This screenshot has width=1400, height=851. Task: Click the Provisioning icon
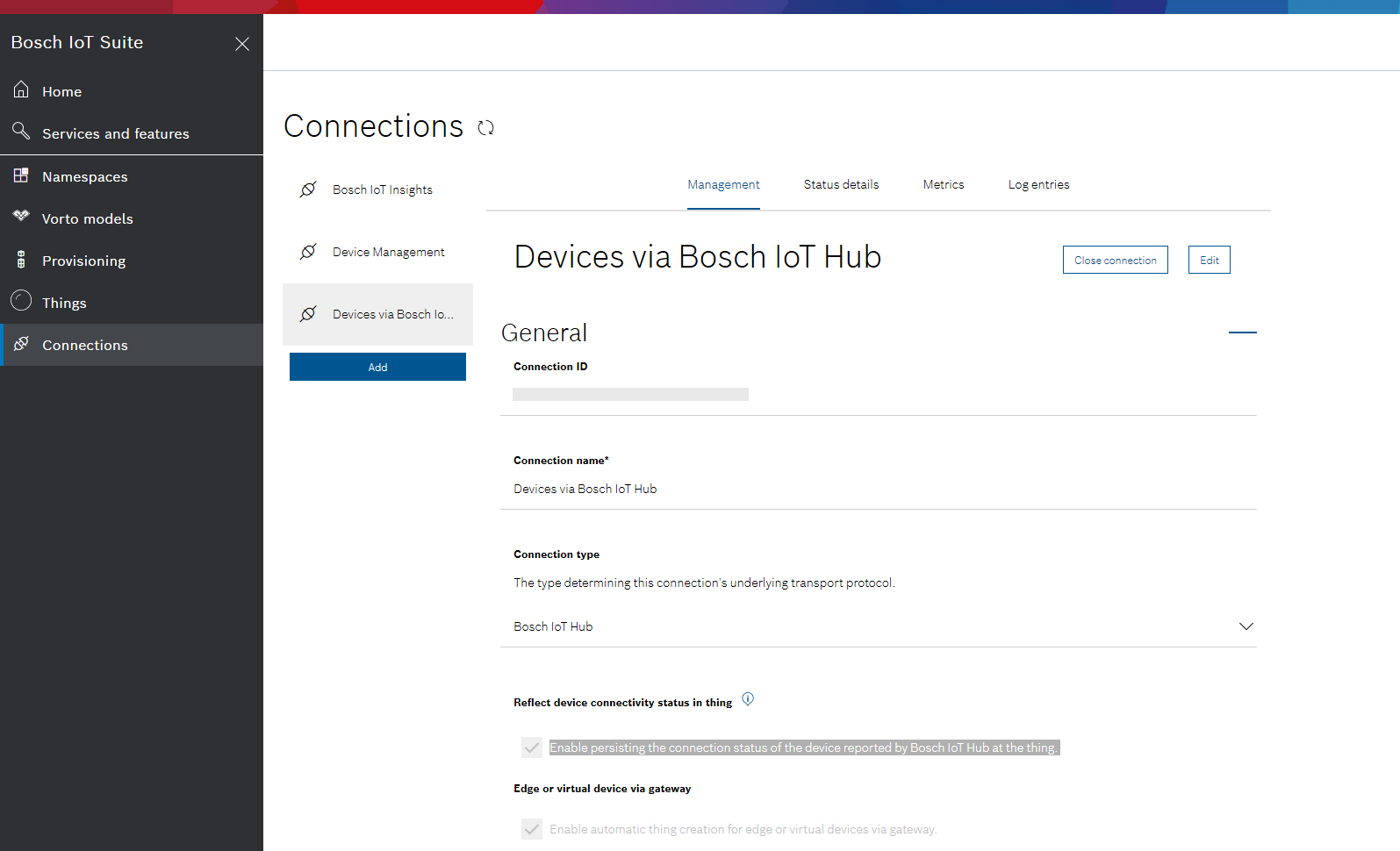click(21, 260)
